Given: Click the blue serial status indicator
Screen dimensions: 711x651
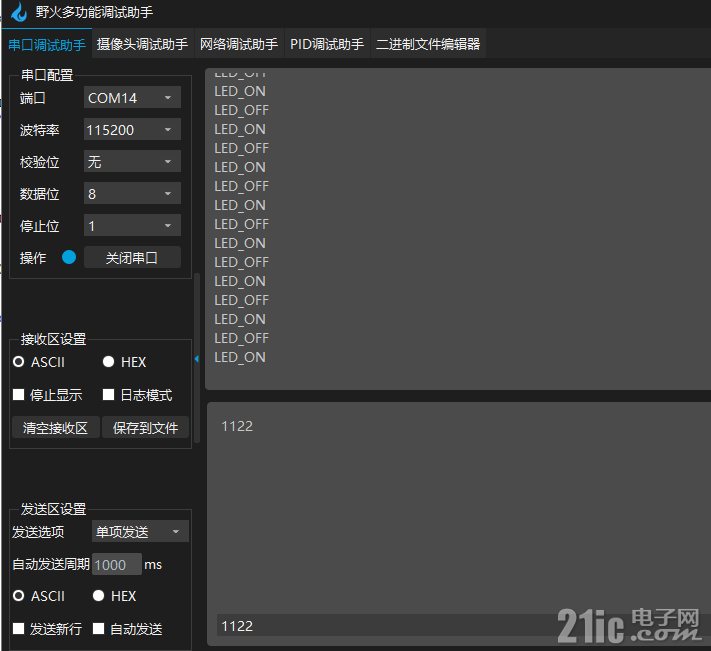Looking at the screenshot, I should [x=69, y=257].
